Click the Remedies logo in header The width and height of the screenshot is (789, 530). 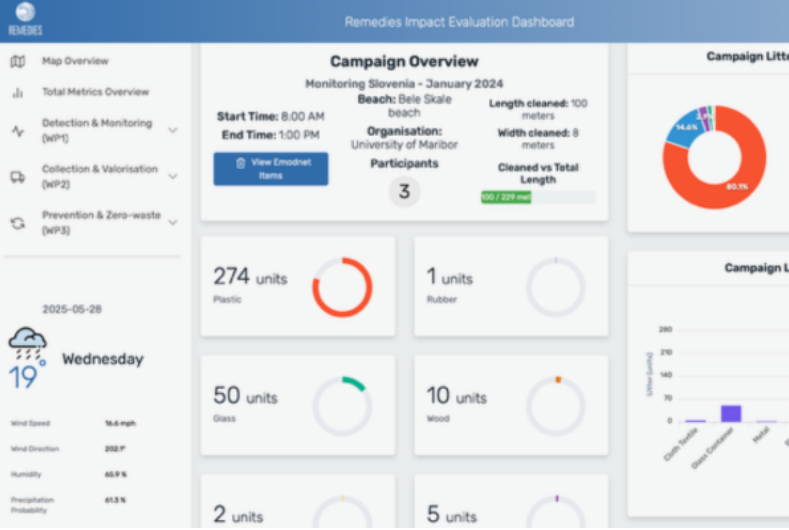click(25, 18)
